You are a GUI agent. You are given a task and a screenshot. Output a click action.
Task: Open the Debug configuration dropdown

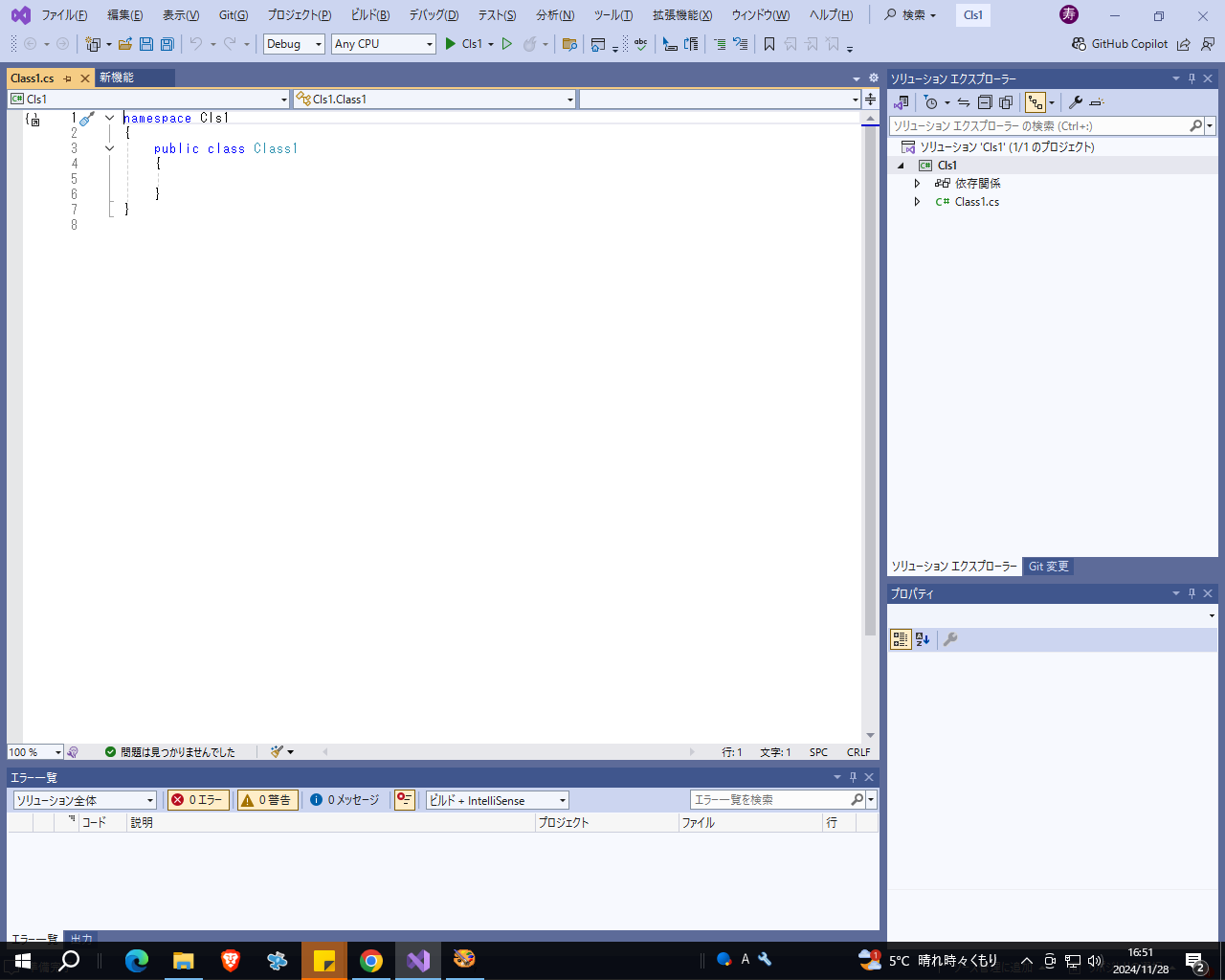294,44
